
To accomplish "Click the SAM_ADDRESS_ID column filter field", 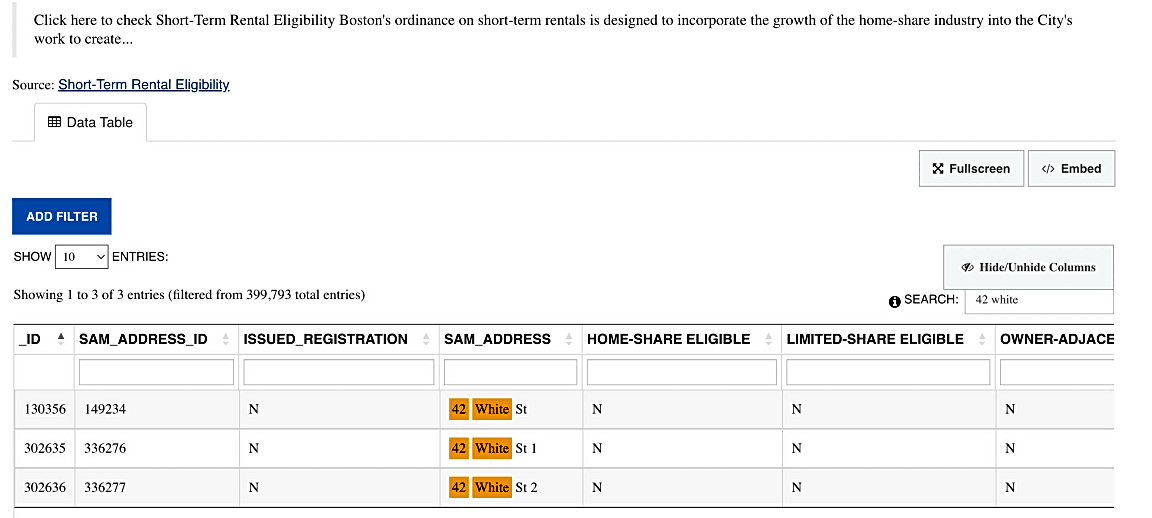I will 156,372.
